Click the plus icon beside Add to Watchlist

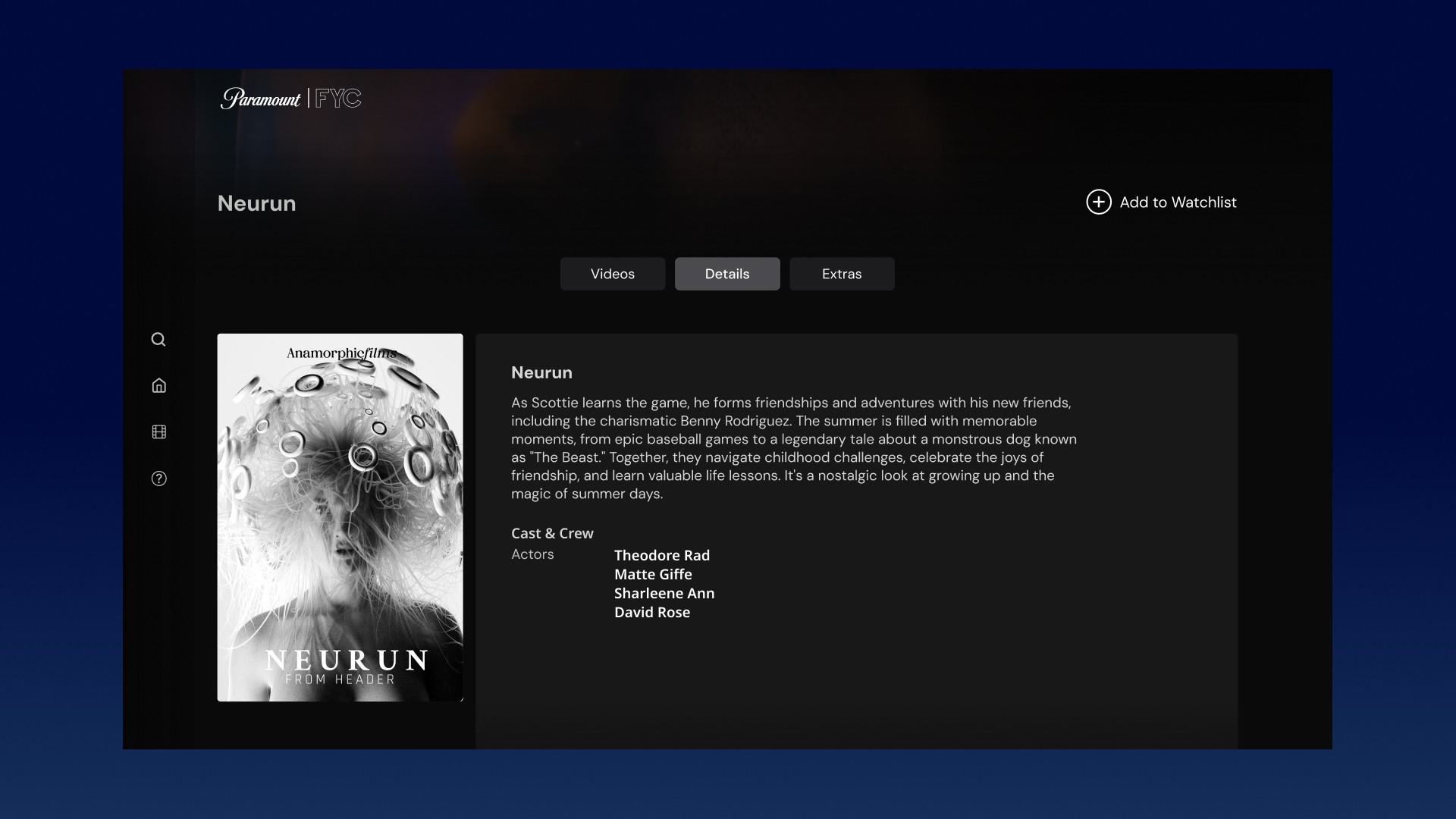[1099, 202]
